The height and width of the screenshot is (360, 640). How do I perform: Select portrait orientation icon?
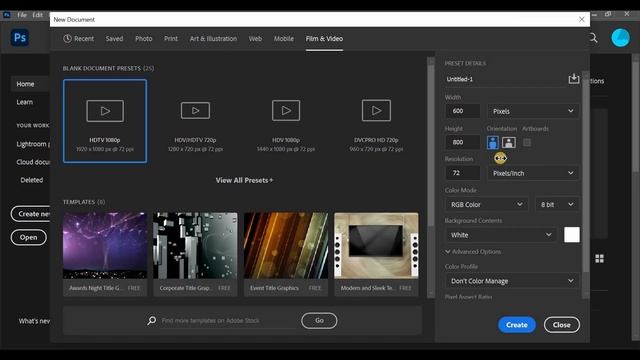click(x=493, y=142)
